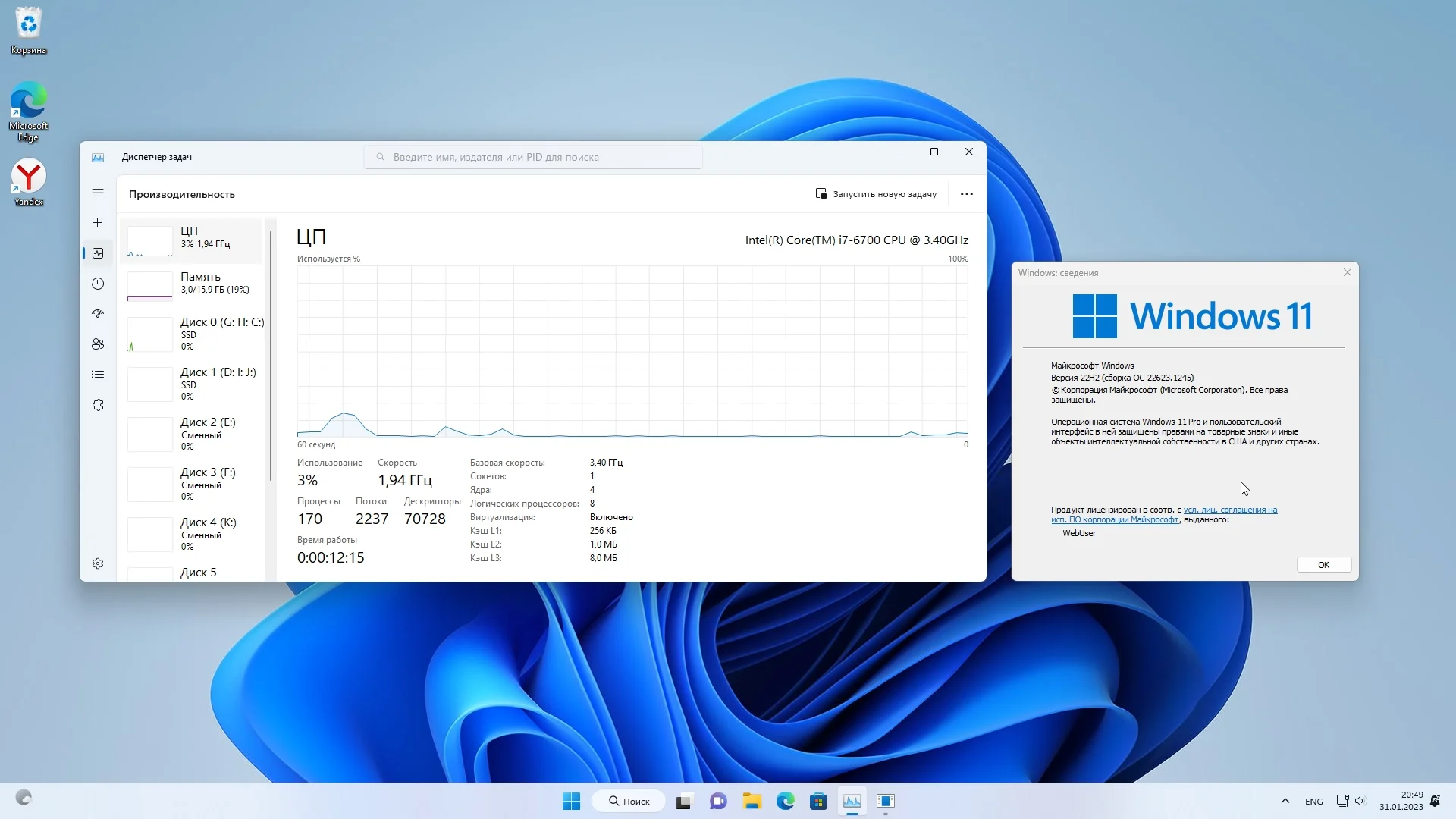Switch ENG input language indicator

click(1313, 802)
